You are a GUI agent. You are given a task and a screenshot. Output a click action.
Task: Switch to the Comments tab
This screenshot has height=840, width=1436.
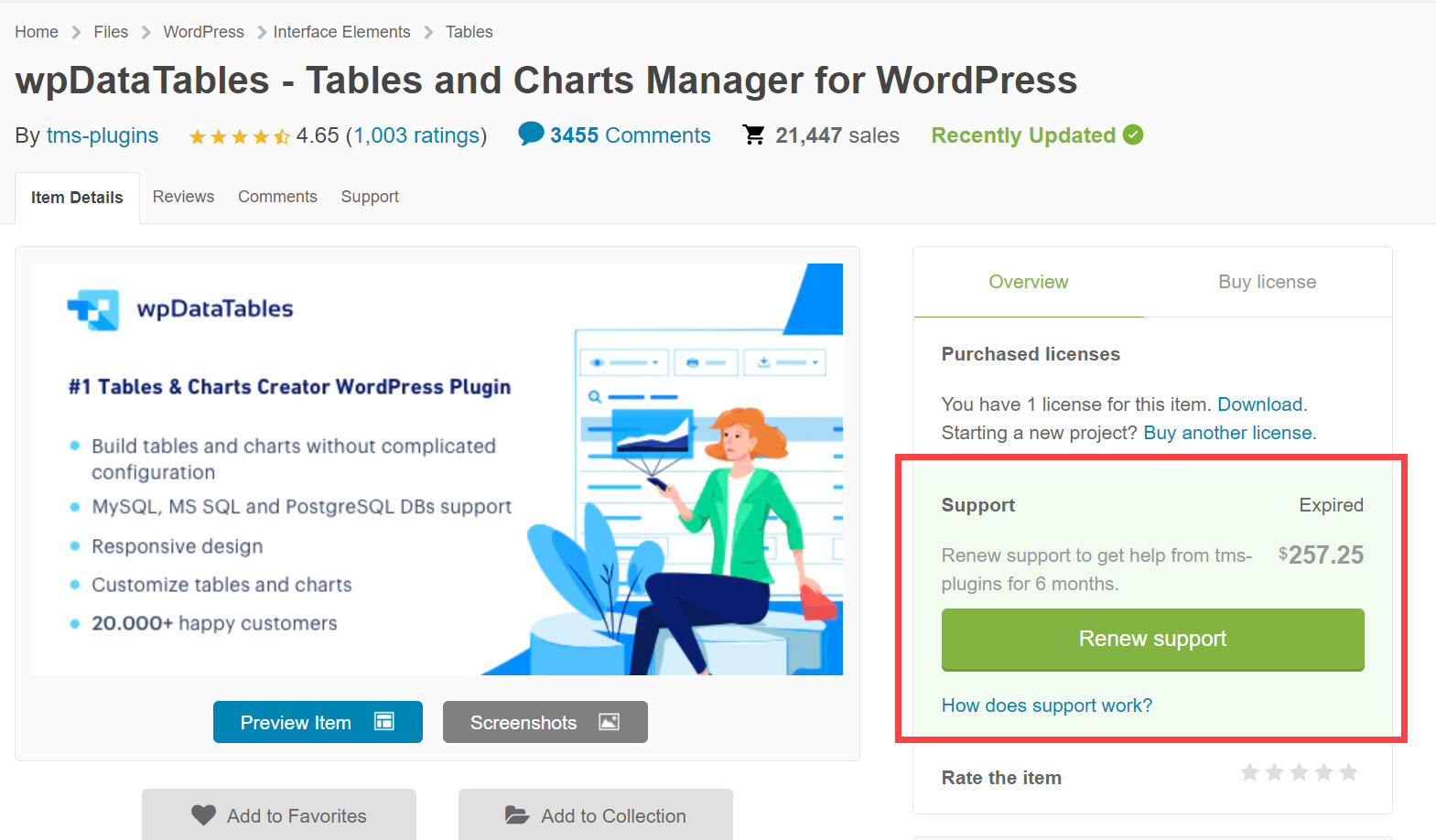[277, 197]
